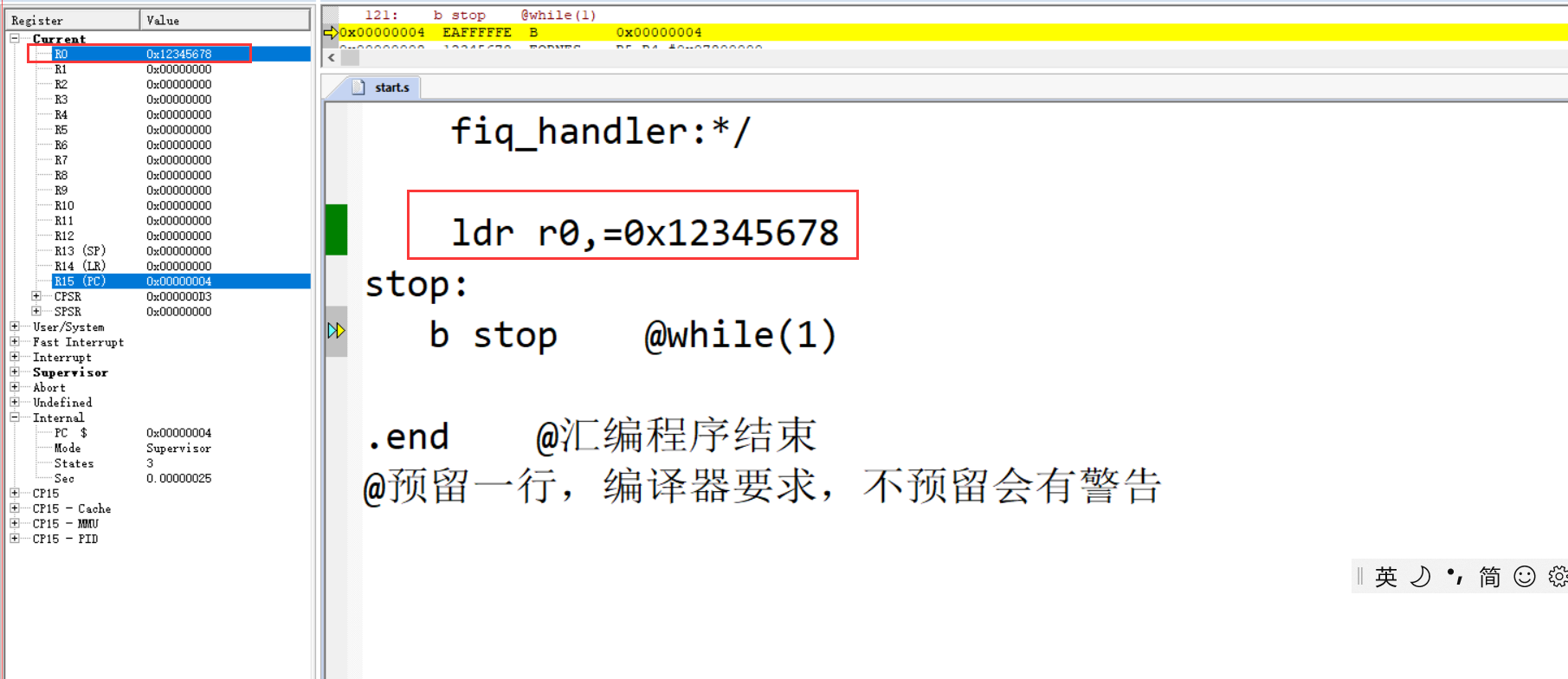Open the IME settings gear icon
Viewport: 1568px width, 679px height.
pyautogui.click(x=1558, y=577)
